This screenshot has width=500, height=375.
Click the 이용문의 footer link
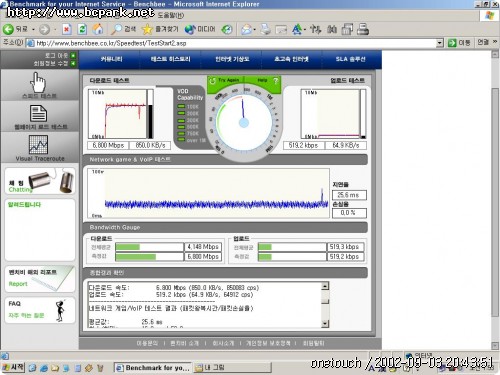(147, 343)
